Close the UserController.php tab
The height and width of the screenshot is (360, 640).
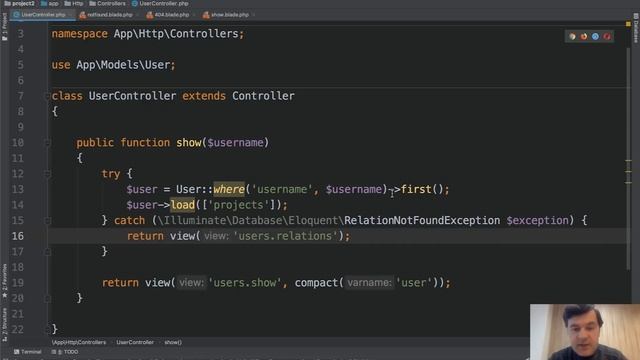(70, 15)
